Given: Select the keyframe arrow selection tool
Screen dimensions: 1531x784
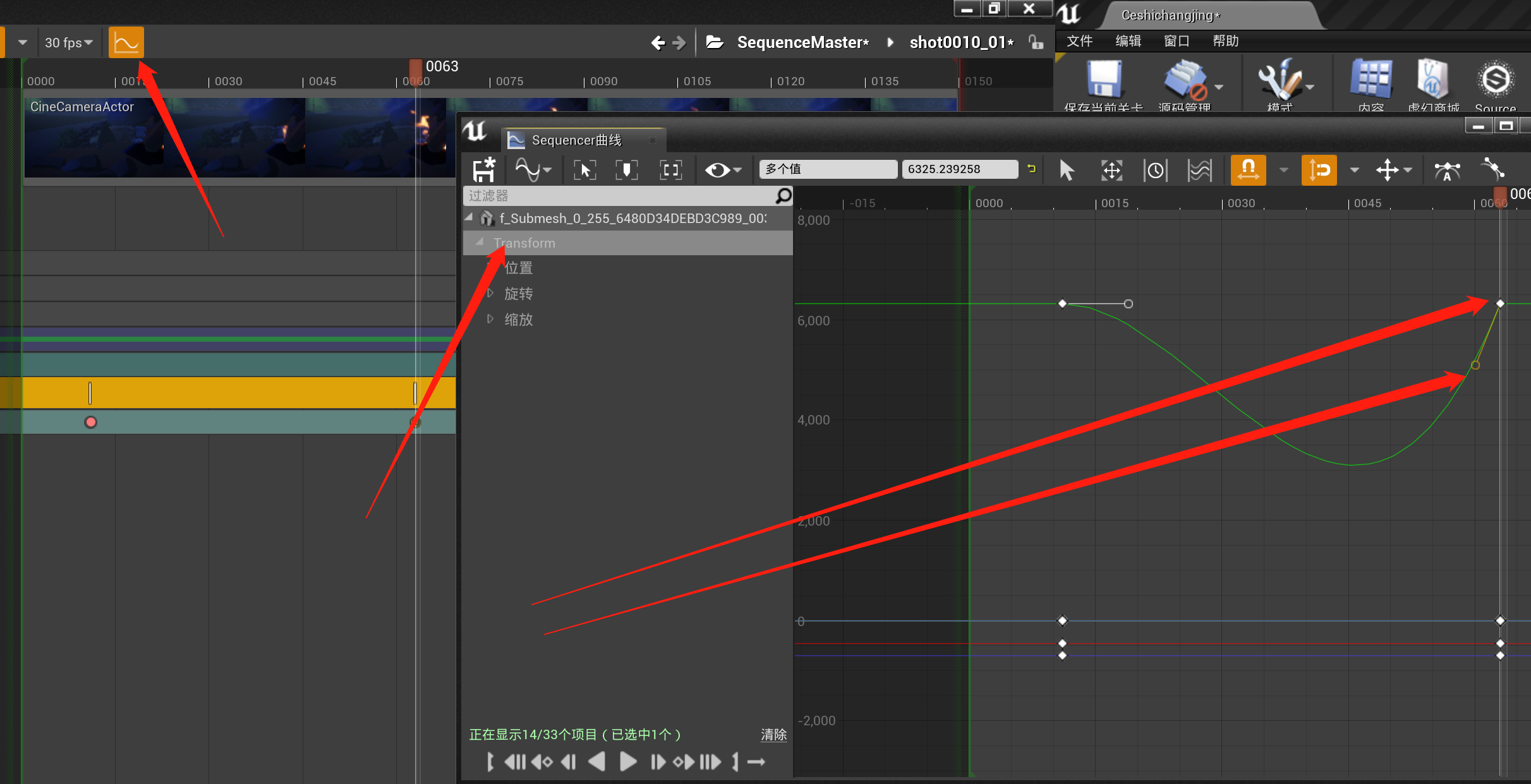Looking at the screenshot, I should pyautogui.click(x=1067, y=169).
